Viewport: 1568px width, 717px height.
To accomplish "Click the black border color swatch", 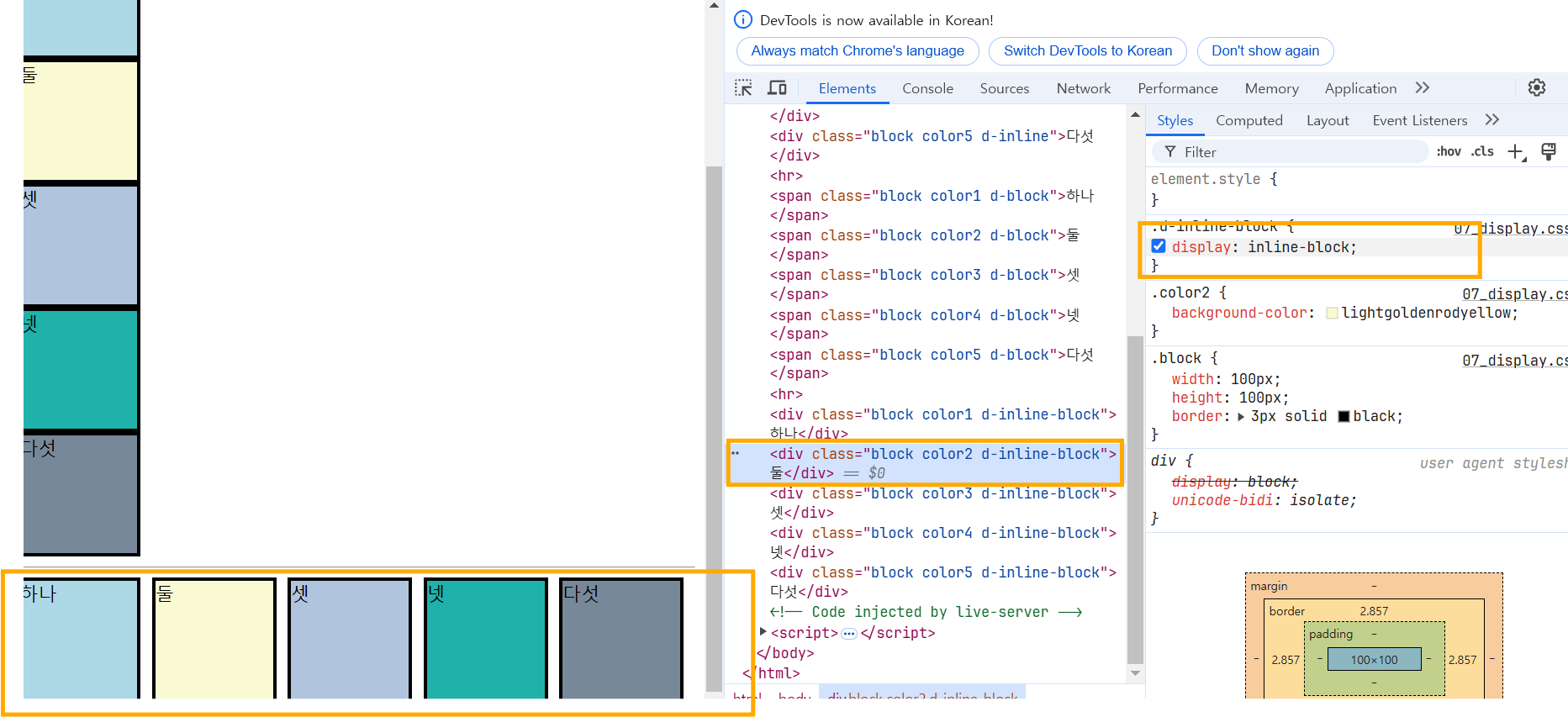I will pos(1344,417).
